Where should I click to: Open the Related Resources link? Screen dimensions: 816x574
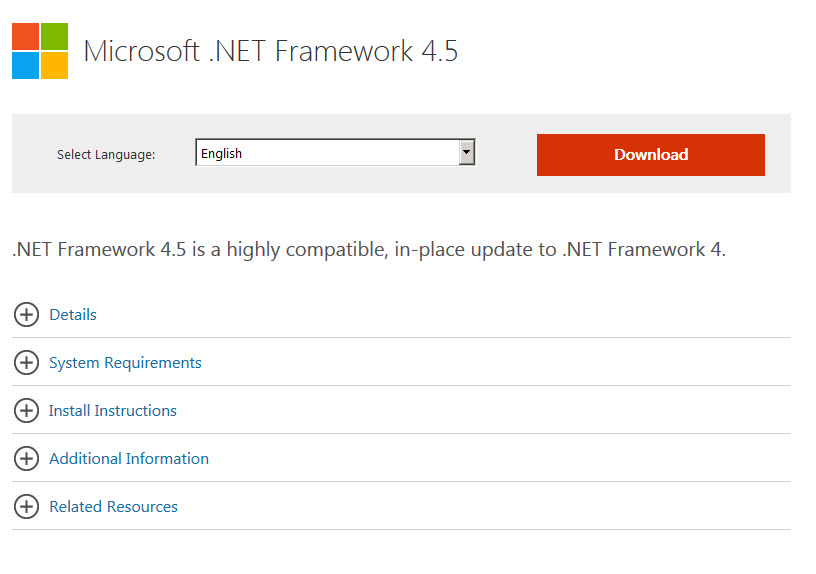[113, 506]
